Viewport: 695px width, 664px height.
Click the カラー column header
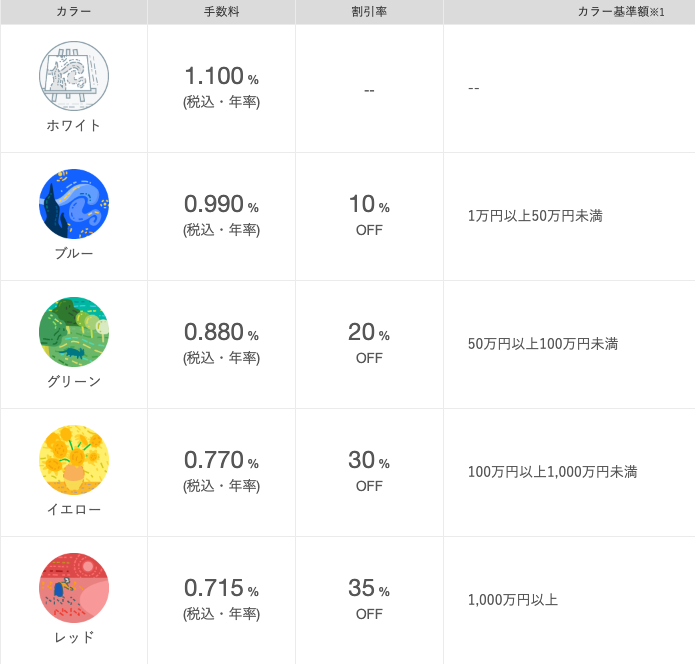pyautogui.click(x=74, y=12)
